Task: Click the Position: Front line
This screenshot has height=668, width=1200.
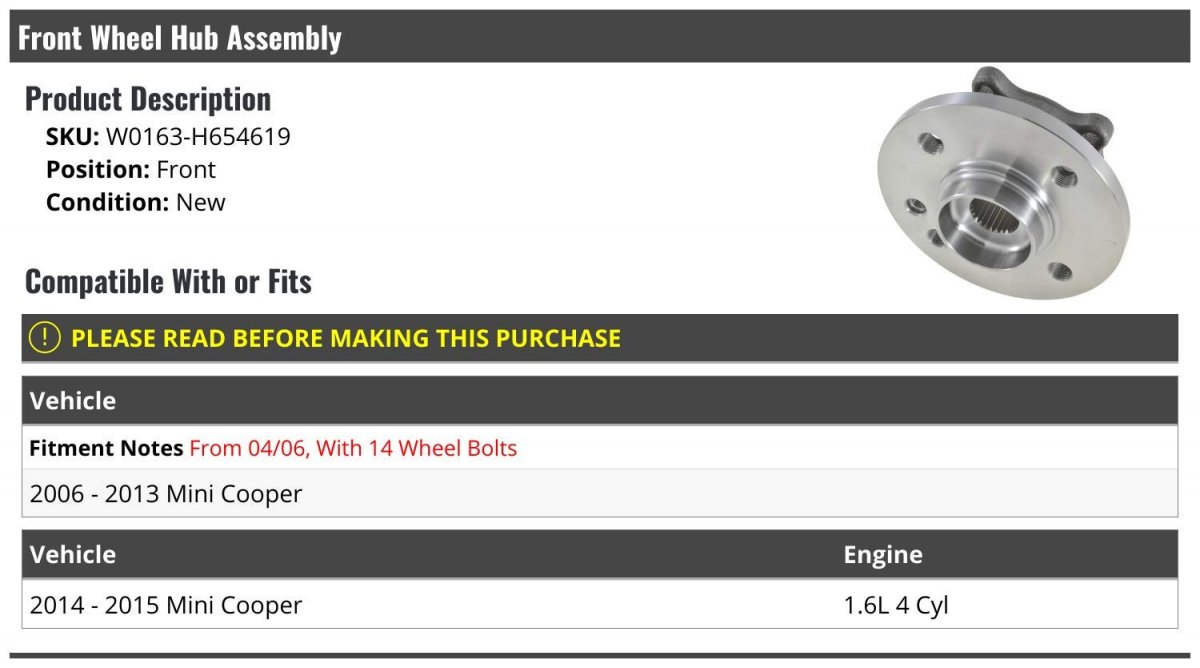Action: pos(131,170)
